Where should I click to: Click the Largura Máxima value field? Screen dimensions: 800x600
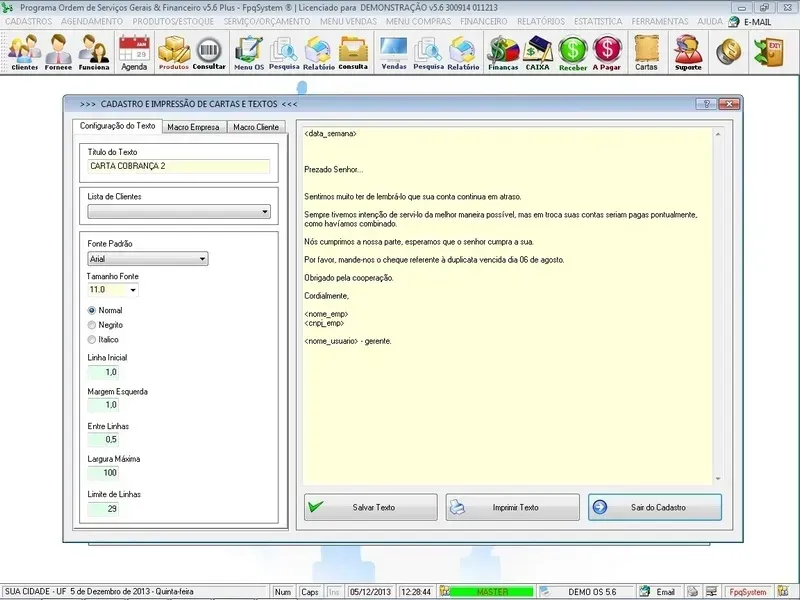103,473
